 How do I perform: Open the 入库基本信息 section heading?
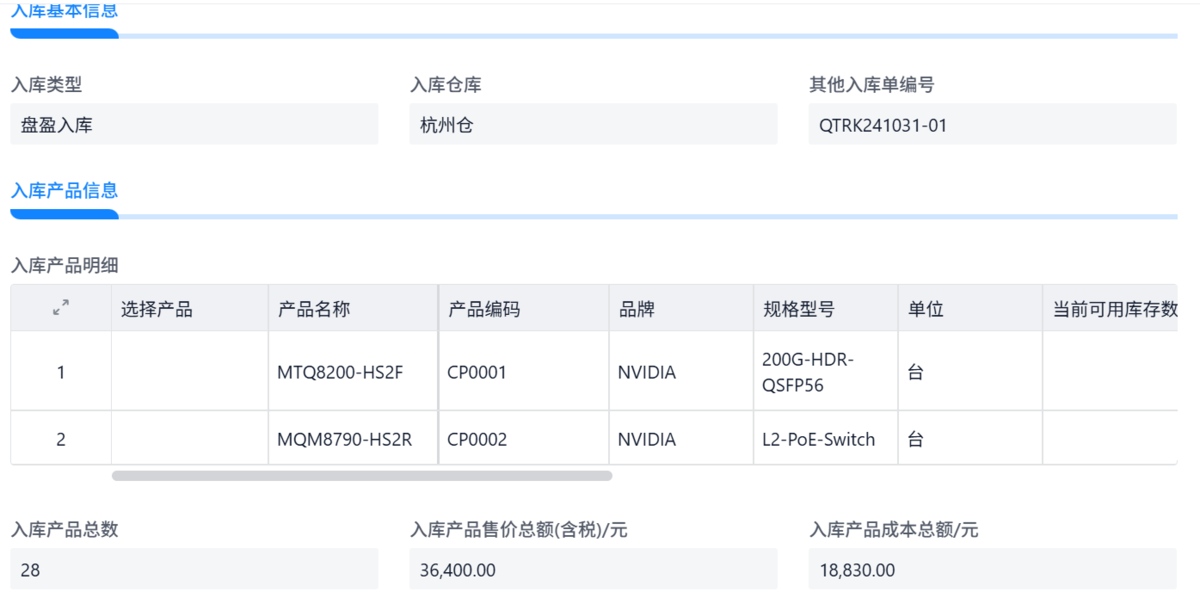(x=64, y=12)
